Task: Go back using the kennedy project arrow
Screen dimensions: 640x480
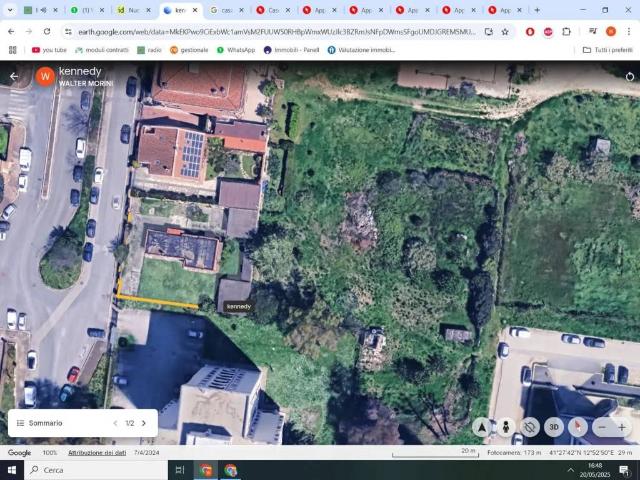Action: 14,76
